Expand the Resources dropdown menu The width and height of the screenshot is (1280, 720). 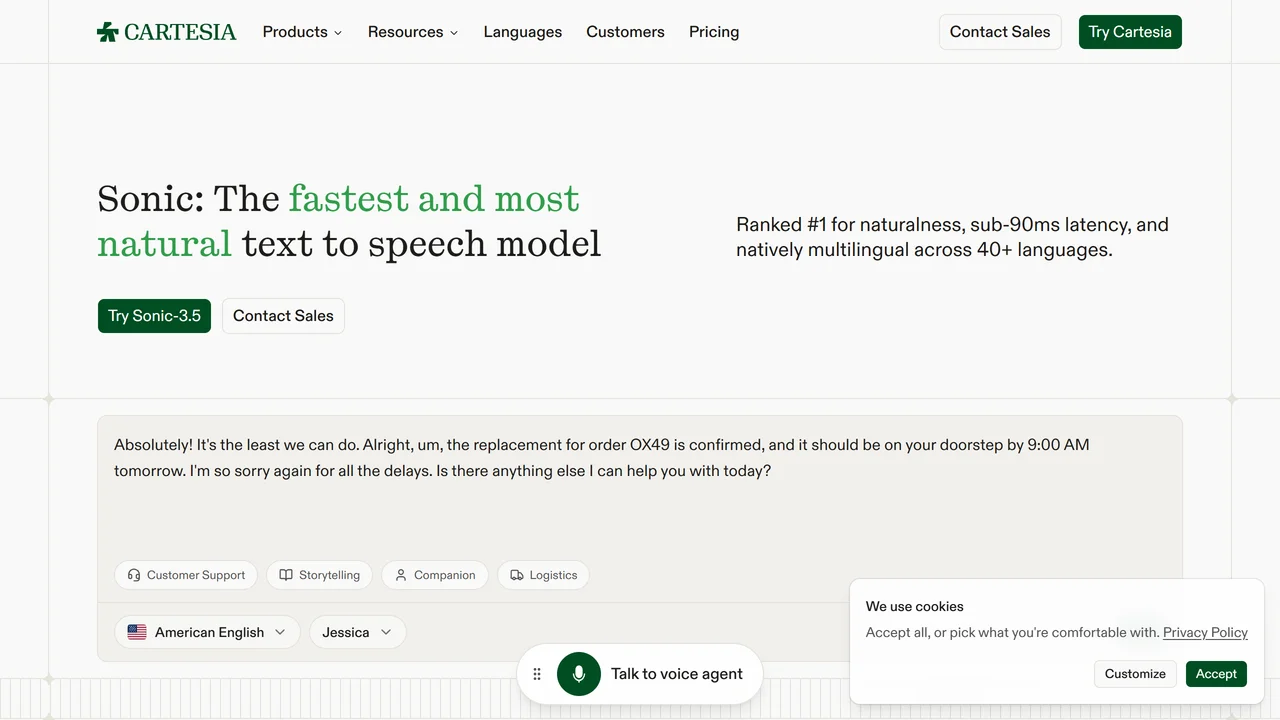(413, 32)
